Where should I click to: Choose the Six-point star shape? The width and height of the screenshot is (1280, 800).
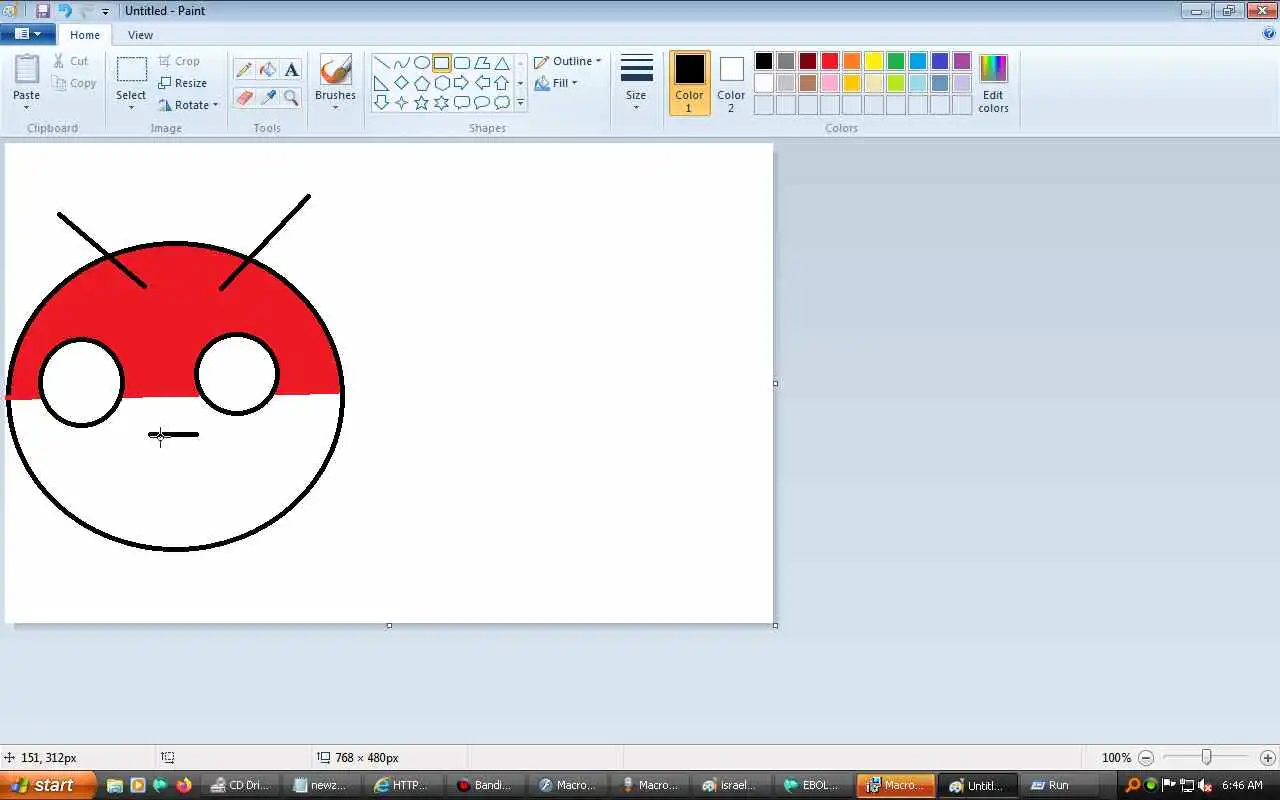coord(441,102)
